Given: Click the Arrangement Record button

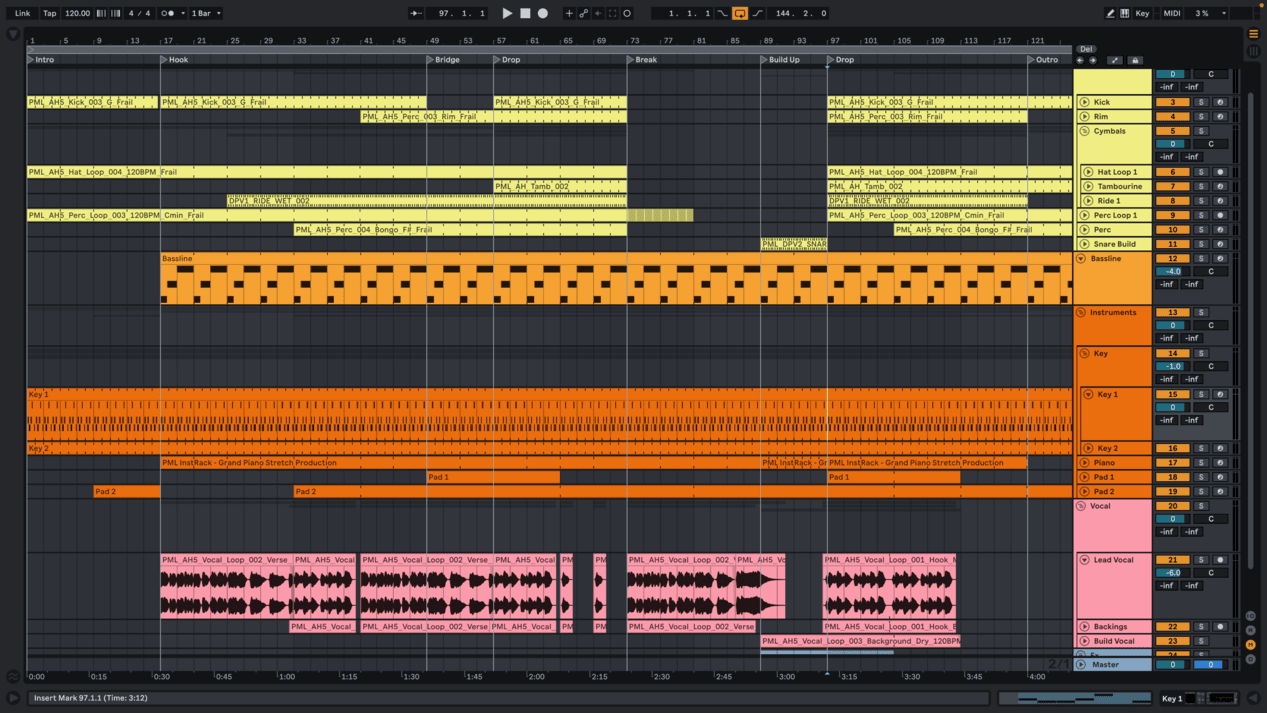Looking at the screenshot, I should [543, 14].
